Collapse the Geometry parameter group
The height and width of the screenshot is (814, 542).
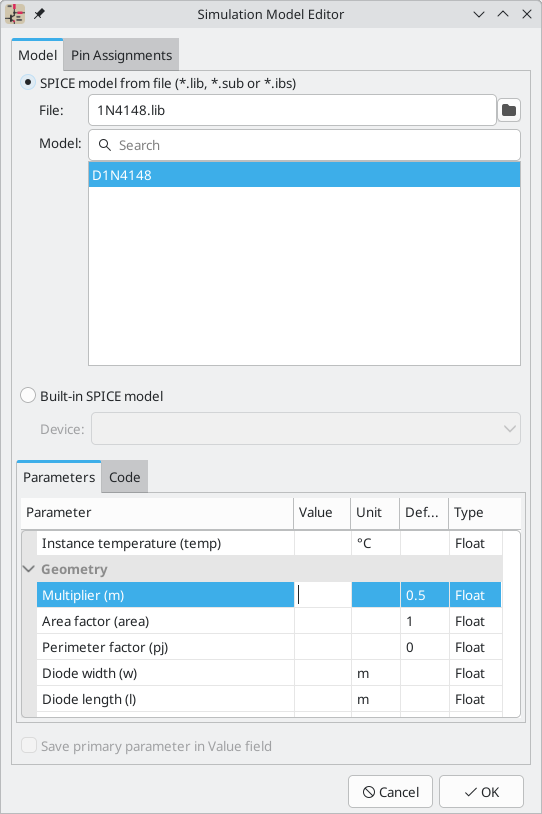[x=29, y=569]
